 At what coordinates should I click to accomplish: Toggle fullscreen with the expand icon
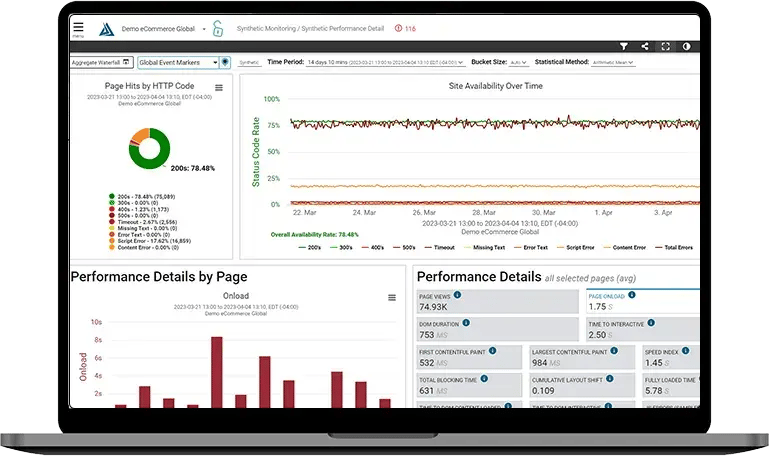click(666, 46)
